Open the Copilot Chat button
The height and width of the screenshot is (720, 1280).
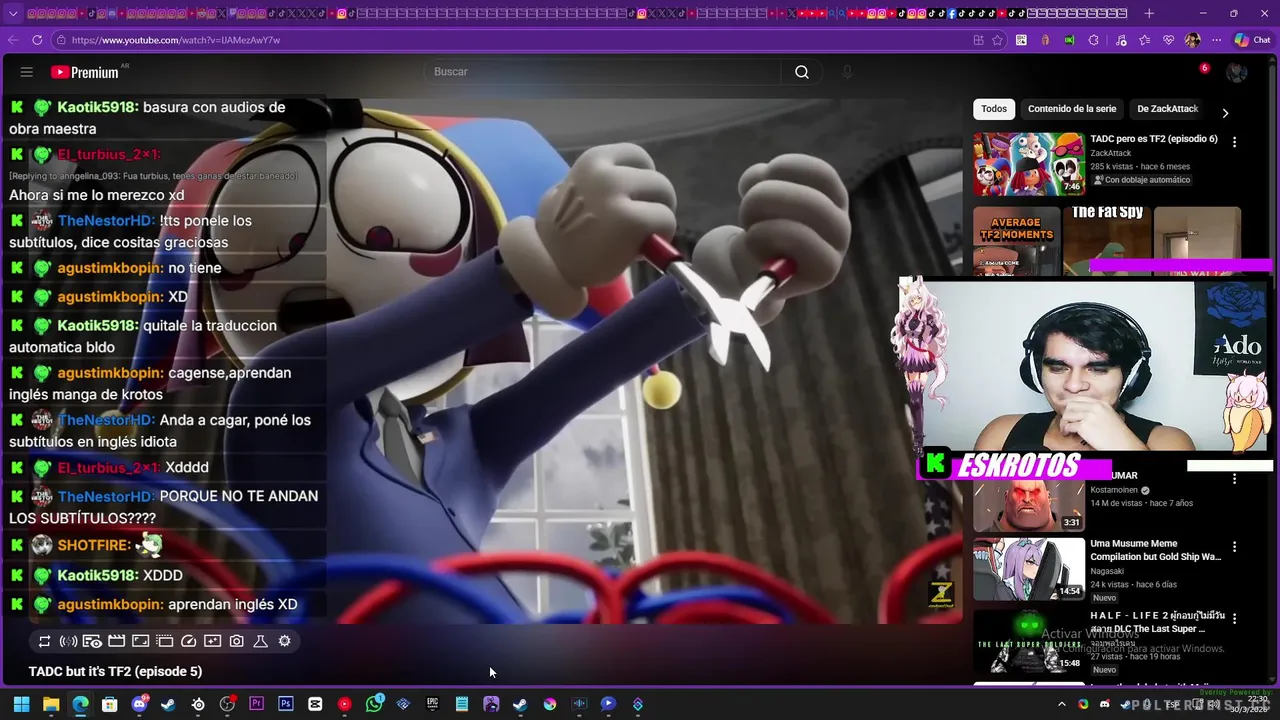tap(1252, 40)
